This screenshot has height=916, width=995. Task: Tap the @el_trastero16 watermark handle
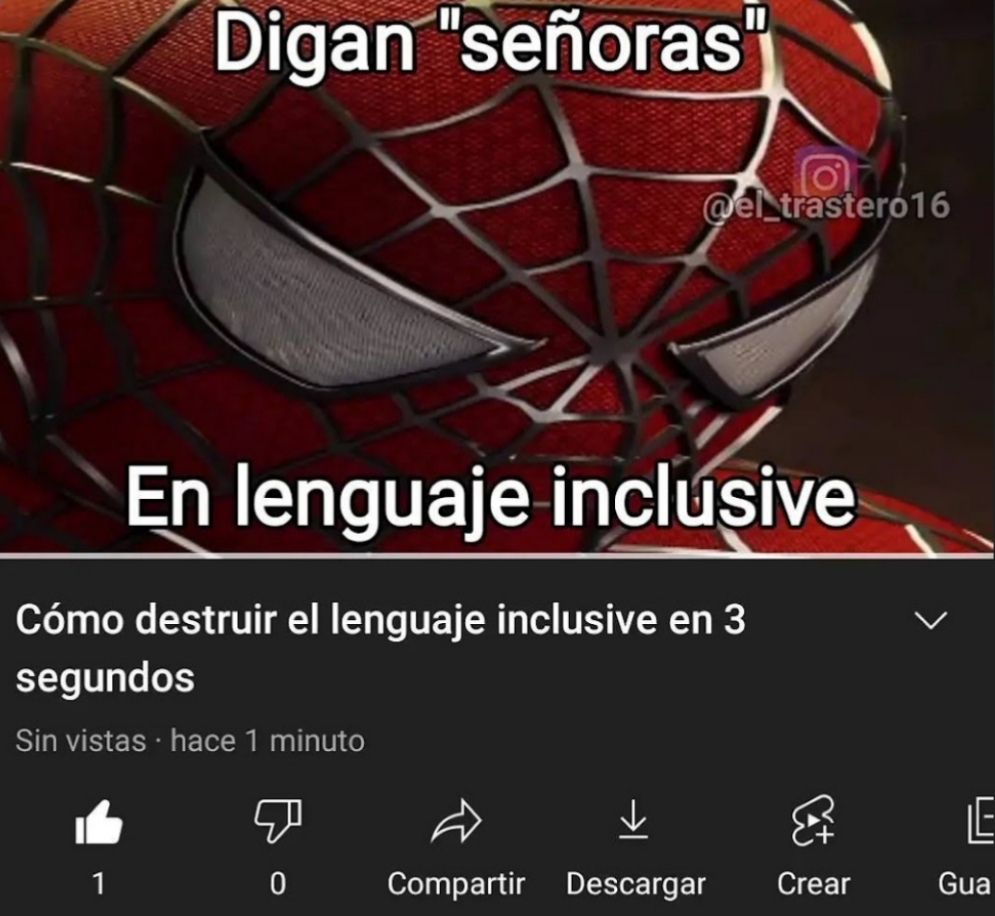(x=827, y=206)
